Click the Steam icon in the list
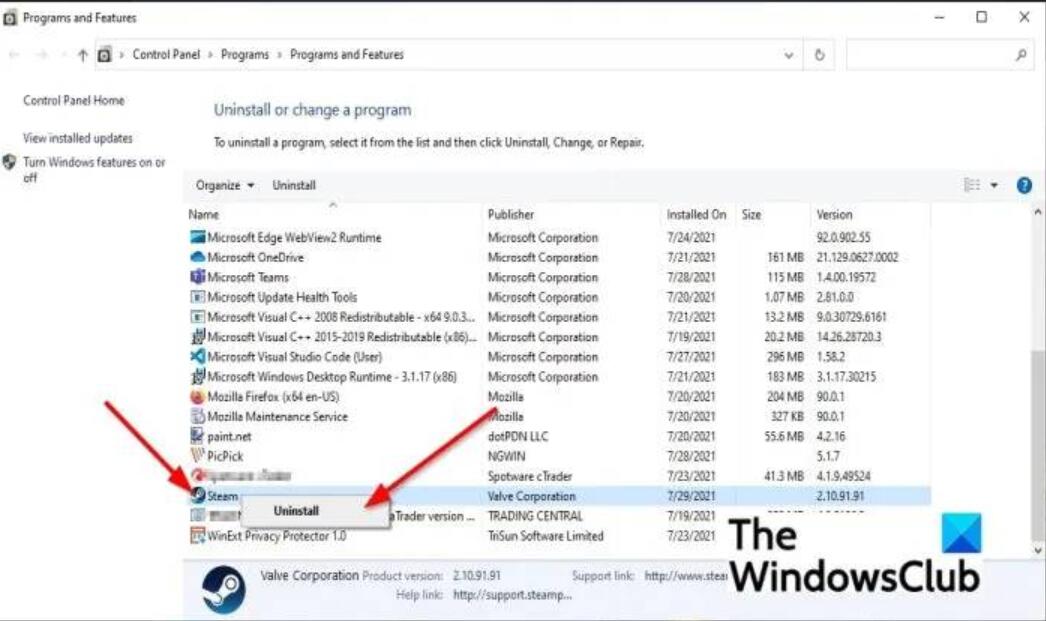1046x621 pixels. (198, 495)
